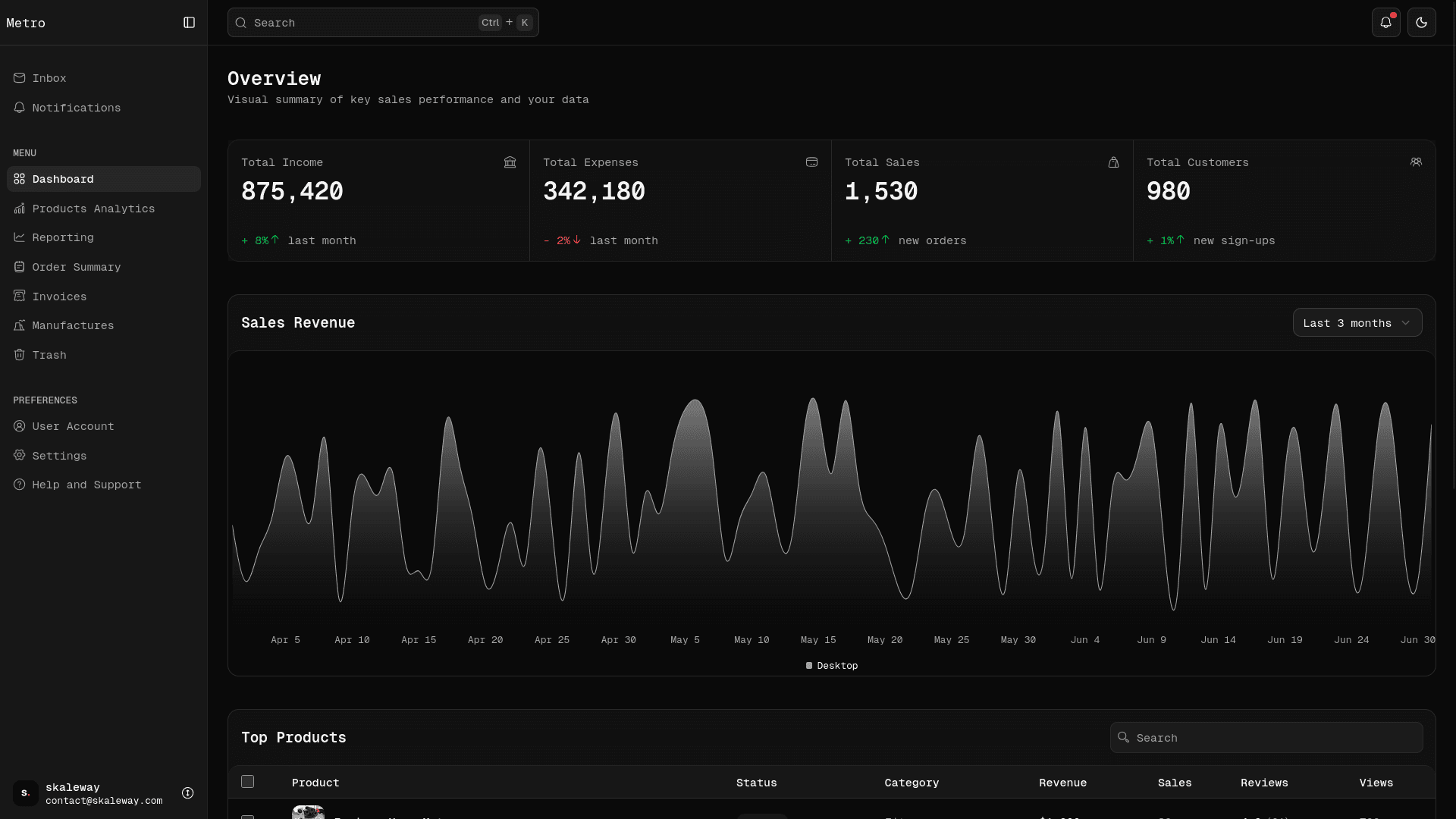Click the Total Sales bag icon
The image size is (1456, 819).
tap(1113, 162)
